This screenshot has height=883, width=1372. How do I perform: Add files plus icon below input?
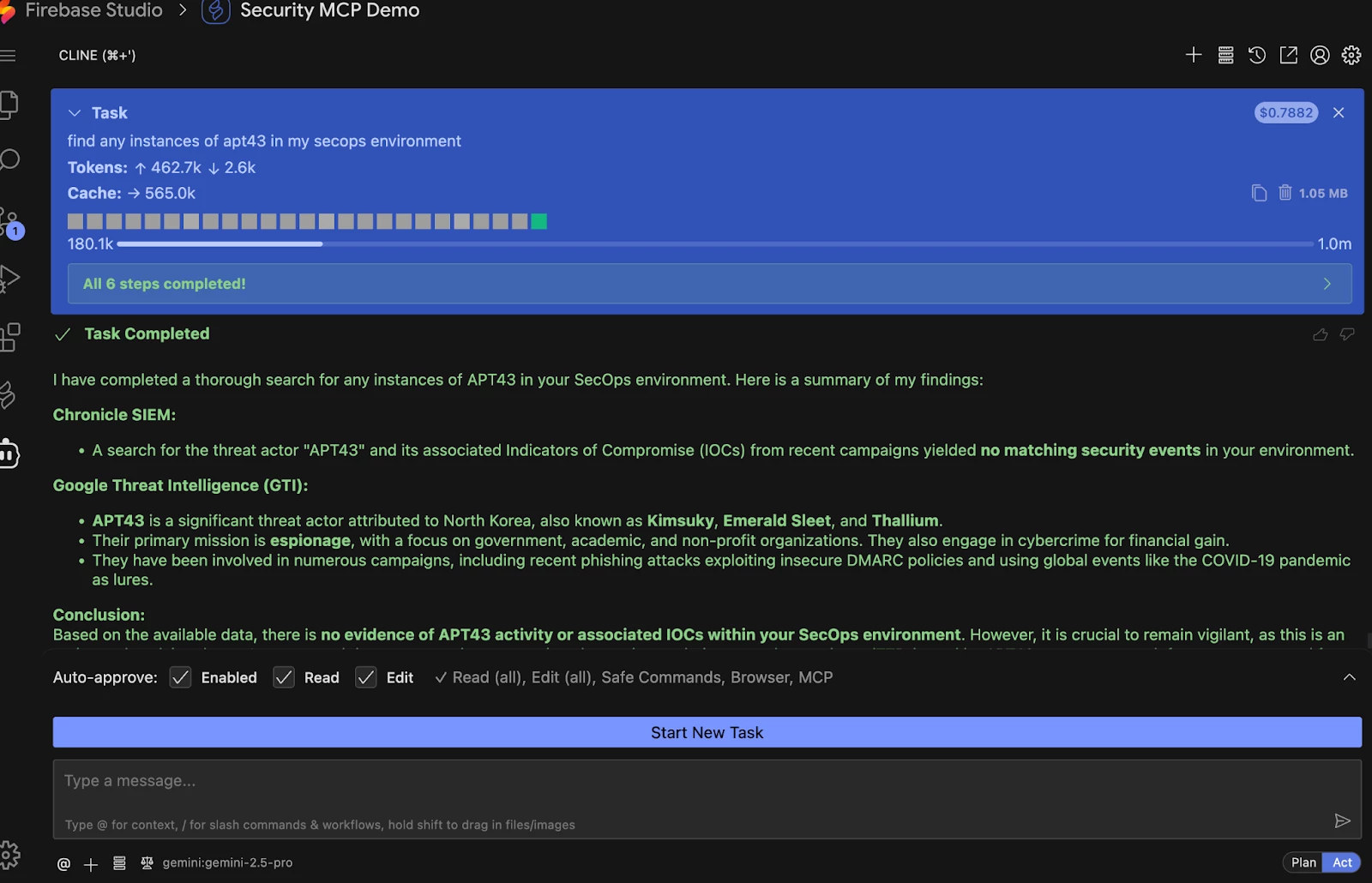(91, 864)
